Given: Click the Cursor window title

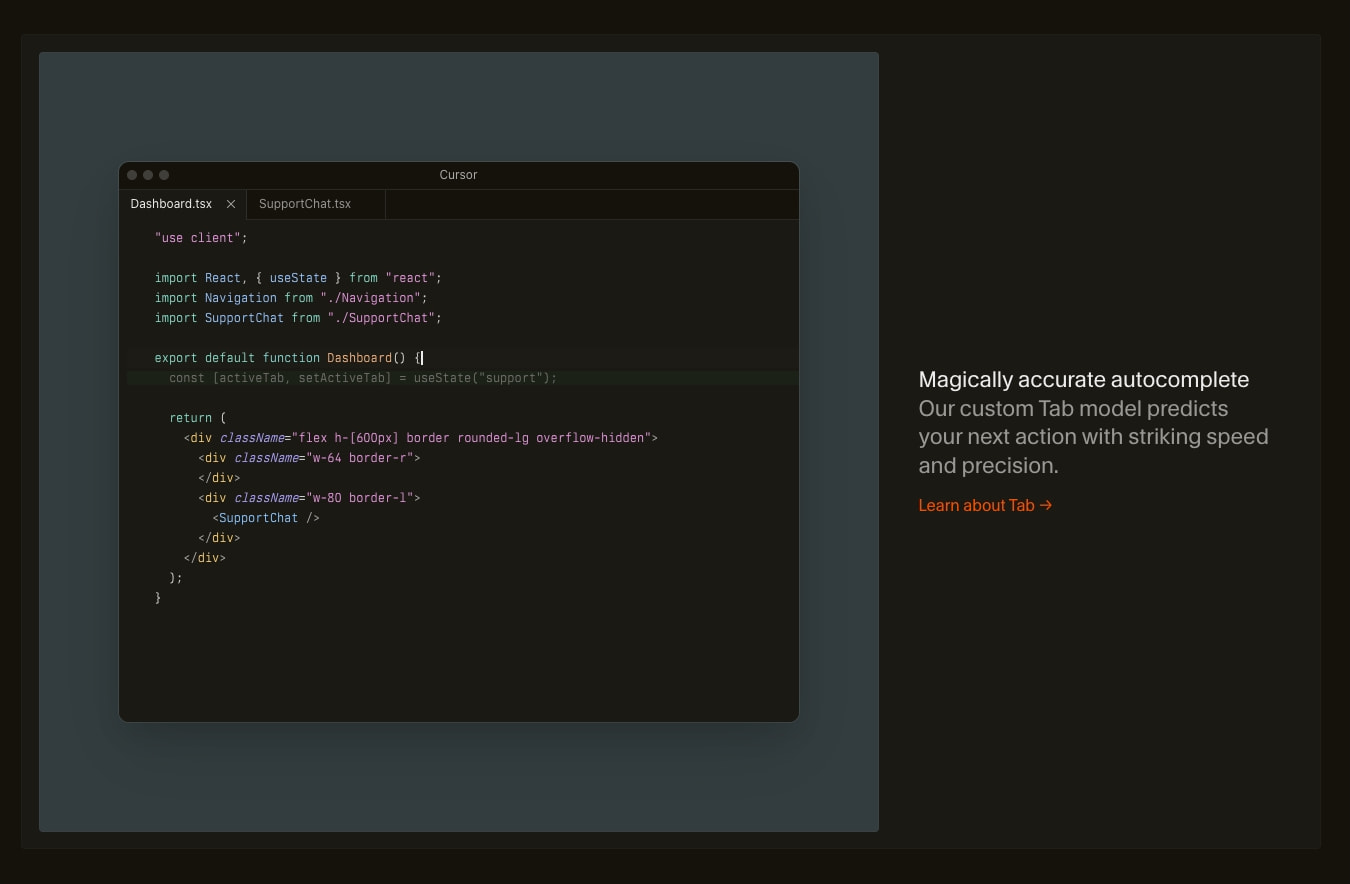Looking at the screenshot, I should pyautogui.click(x=458, y=175).
